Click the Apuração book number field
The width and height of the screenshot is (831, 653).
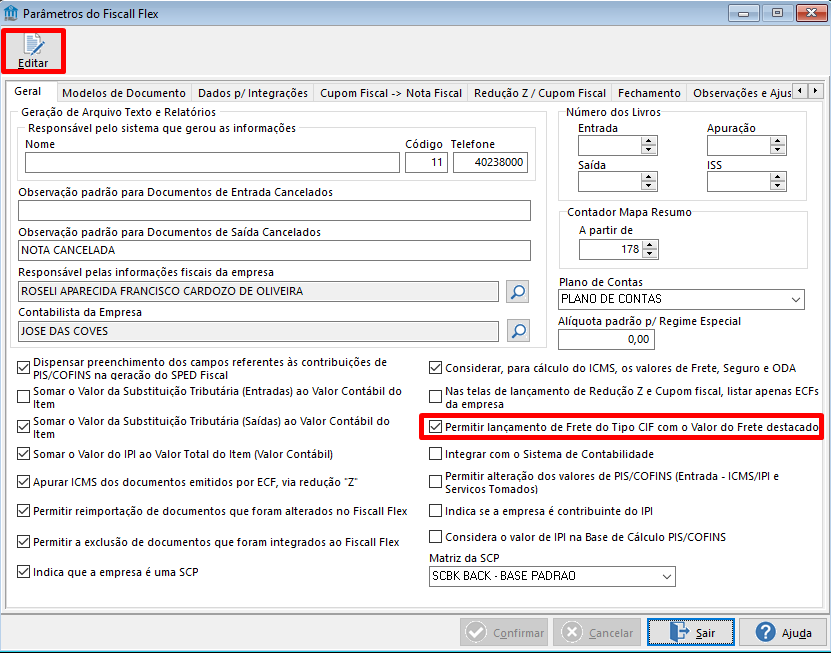click(x=739, y=146)
